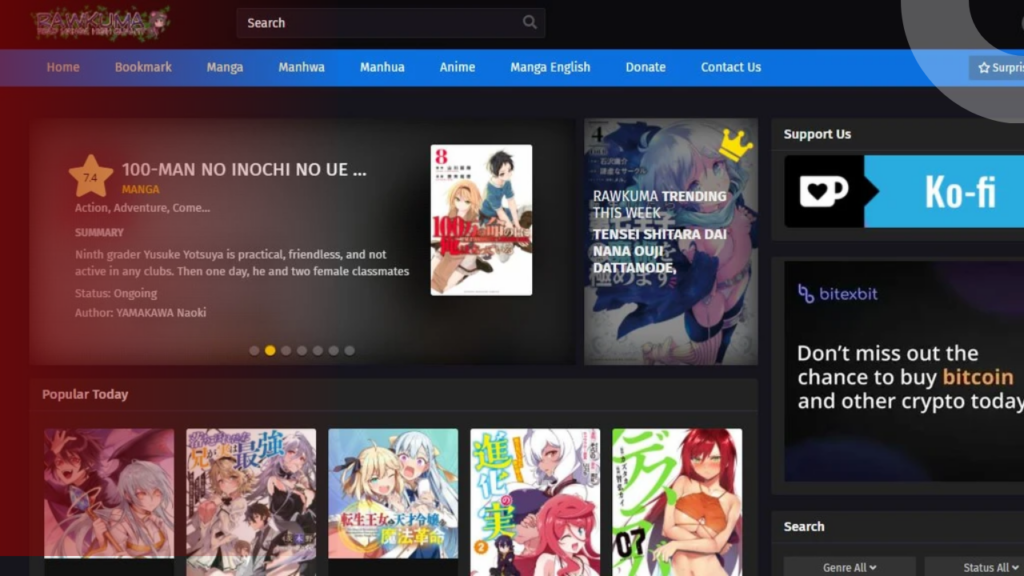The width and height of the screenshot is (1024, 576).
Task: Click the 7.4 star rating badge
Action: 90,177
